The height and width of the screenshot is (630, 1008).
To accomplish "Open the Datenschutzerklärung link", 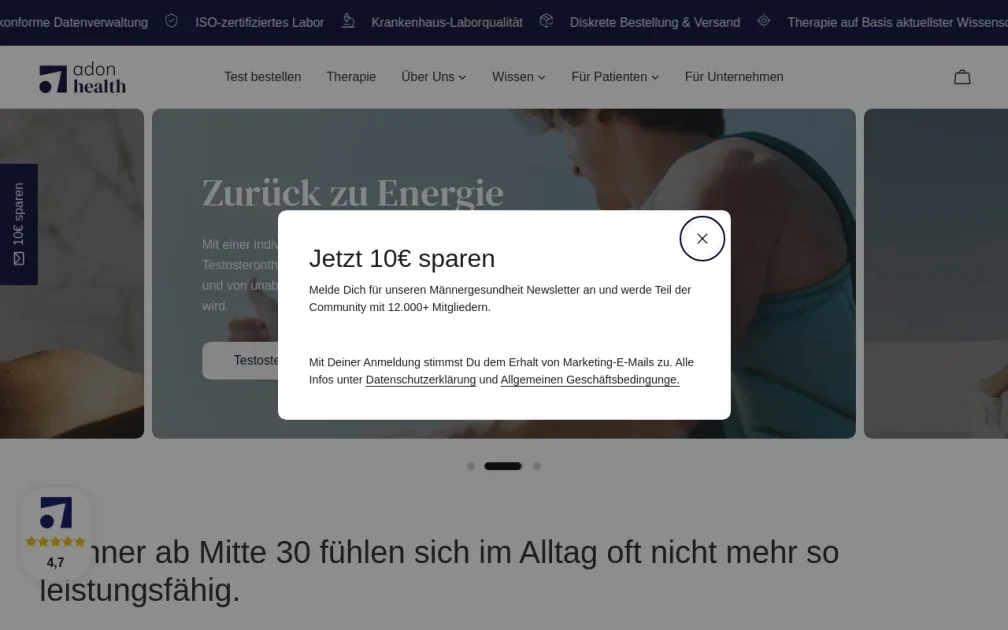I will (x=420, y=380).
